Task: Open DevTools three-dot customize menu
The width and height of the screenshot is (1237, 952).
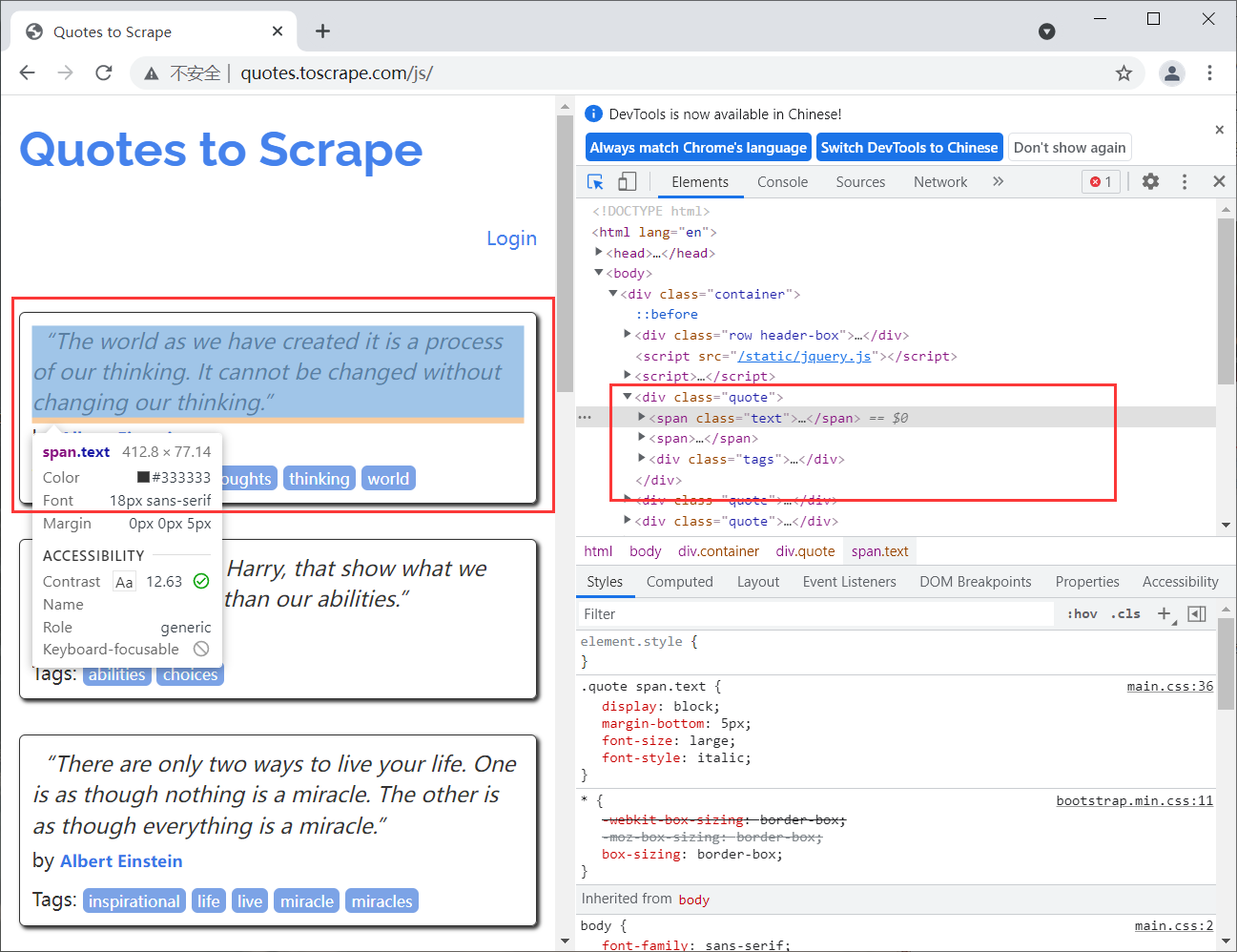Action: tap(1185, 181)
